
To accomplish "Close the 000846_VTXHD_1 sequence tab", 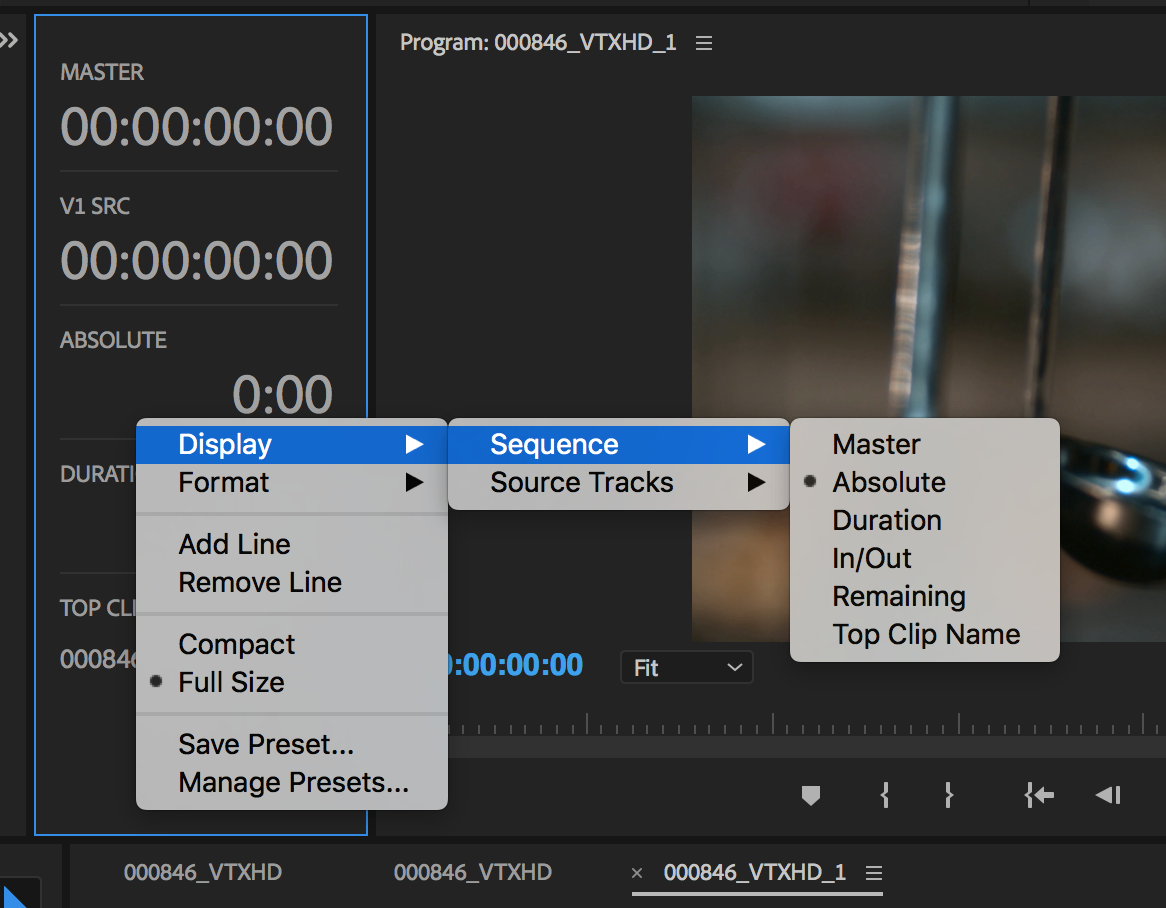I will (x=637, y=873).
